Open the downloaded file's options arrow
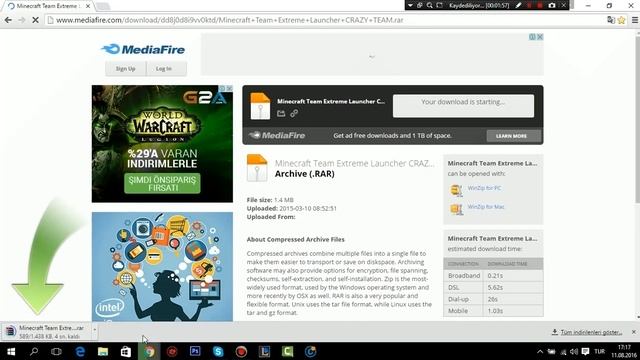 pyautogui.click(x=94, y=330)
